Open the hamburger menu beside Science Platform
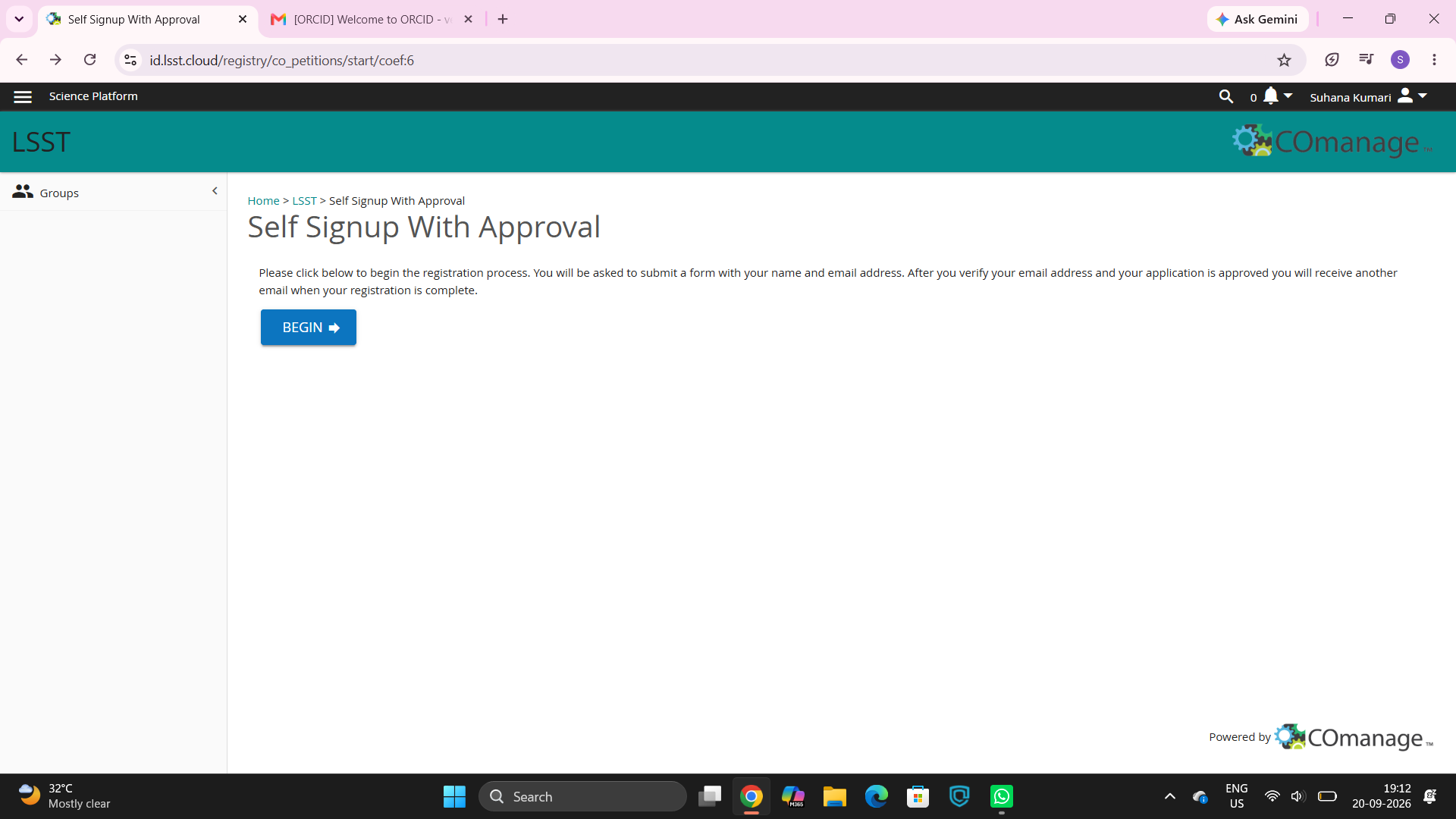The width and height of the screenshot is (1456, 819). click(x=23, y=96)
